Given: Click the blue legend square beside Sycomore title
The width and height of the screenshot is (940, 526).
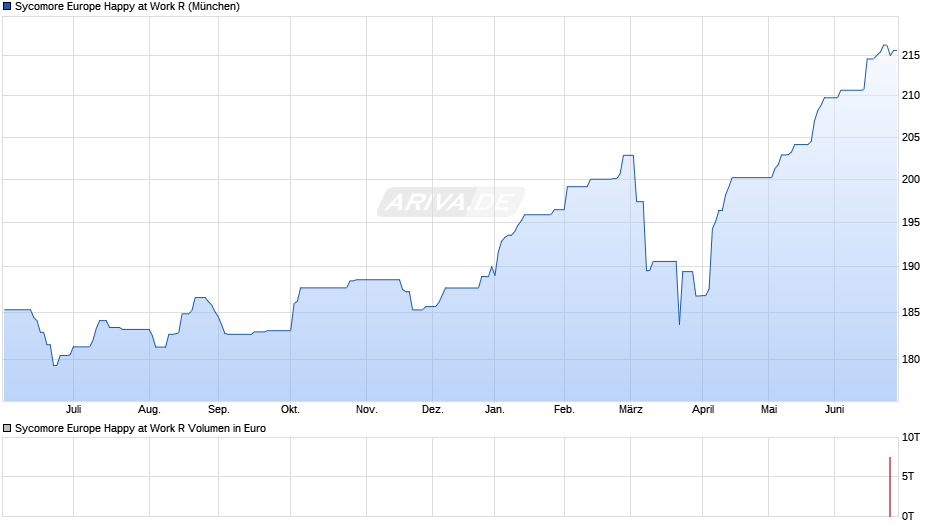Looking at the screenshot, I should point(7,7).
